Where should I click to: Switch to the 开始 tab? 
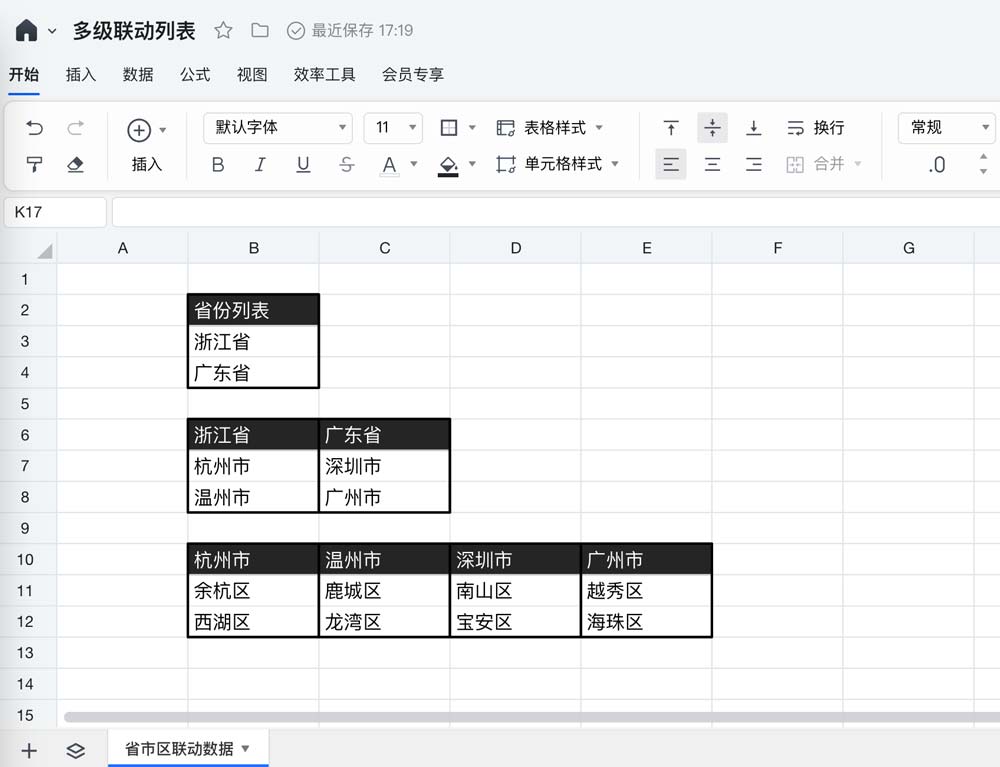point(24,75)
